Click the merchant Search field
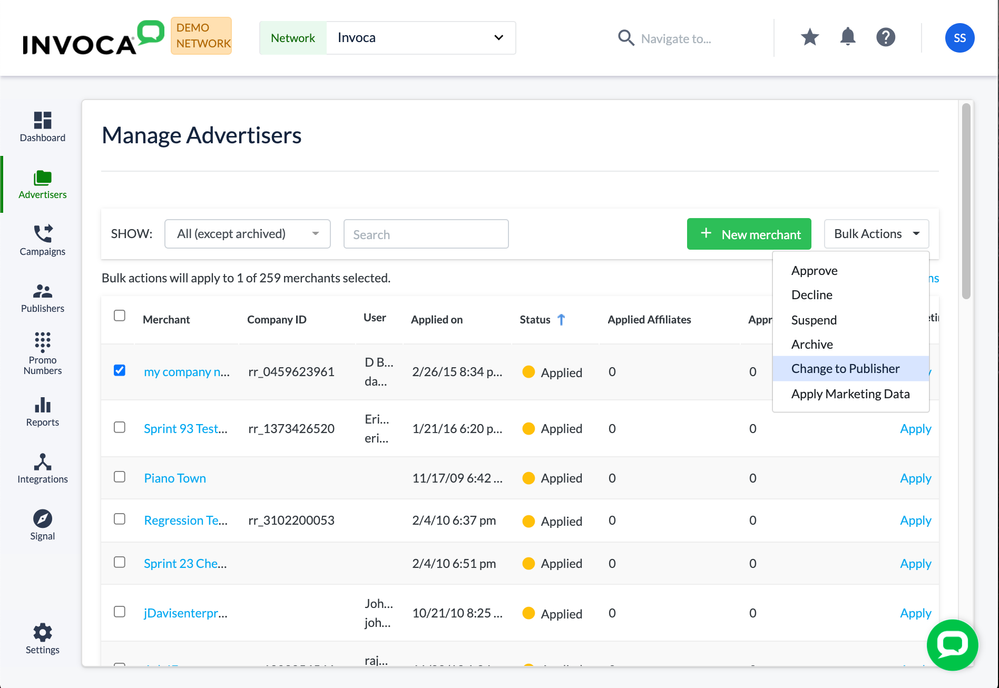Viewport: 999px width, 688px height. pos(426,234)
